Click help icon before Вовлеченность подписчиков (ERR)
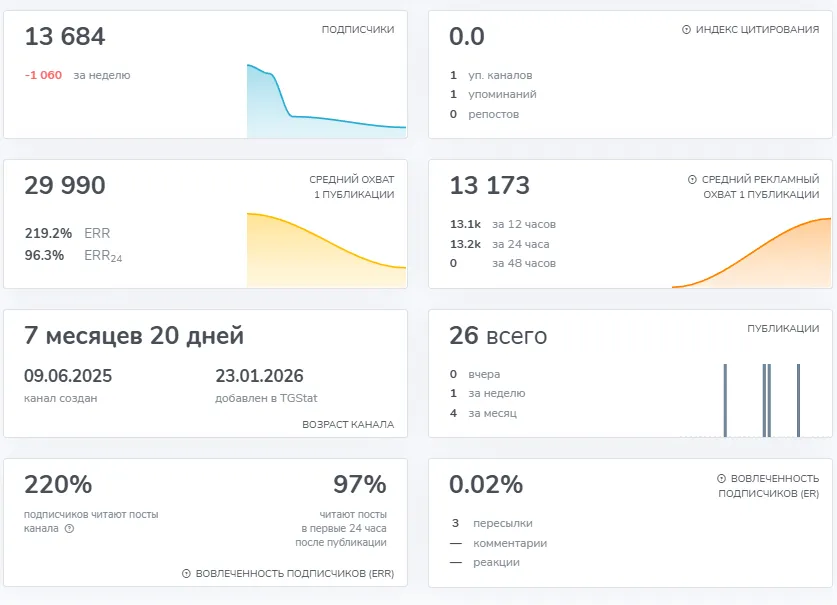The height and width of the screenshot is (605, 837). 186,573
